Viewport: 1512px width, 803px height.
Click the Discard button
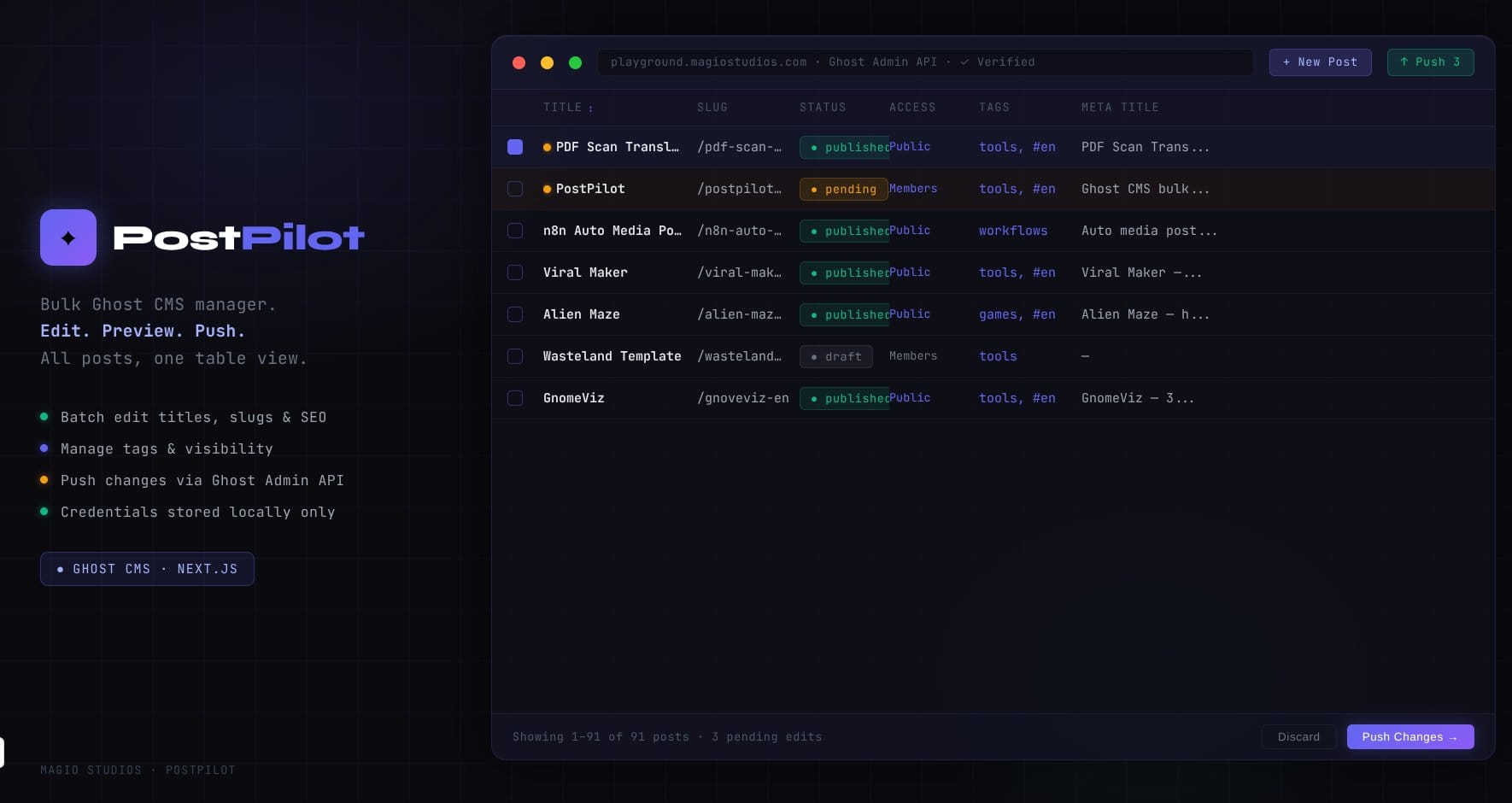1298,736
